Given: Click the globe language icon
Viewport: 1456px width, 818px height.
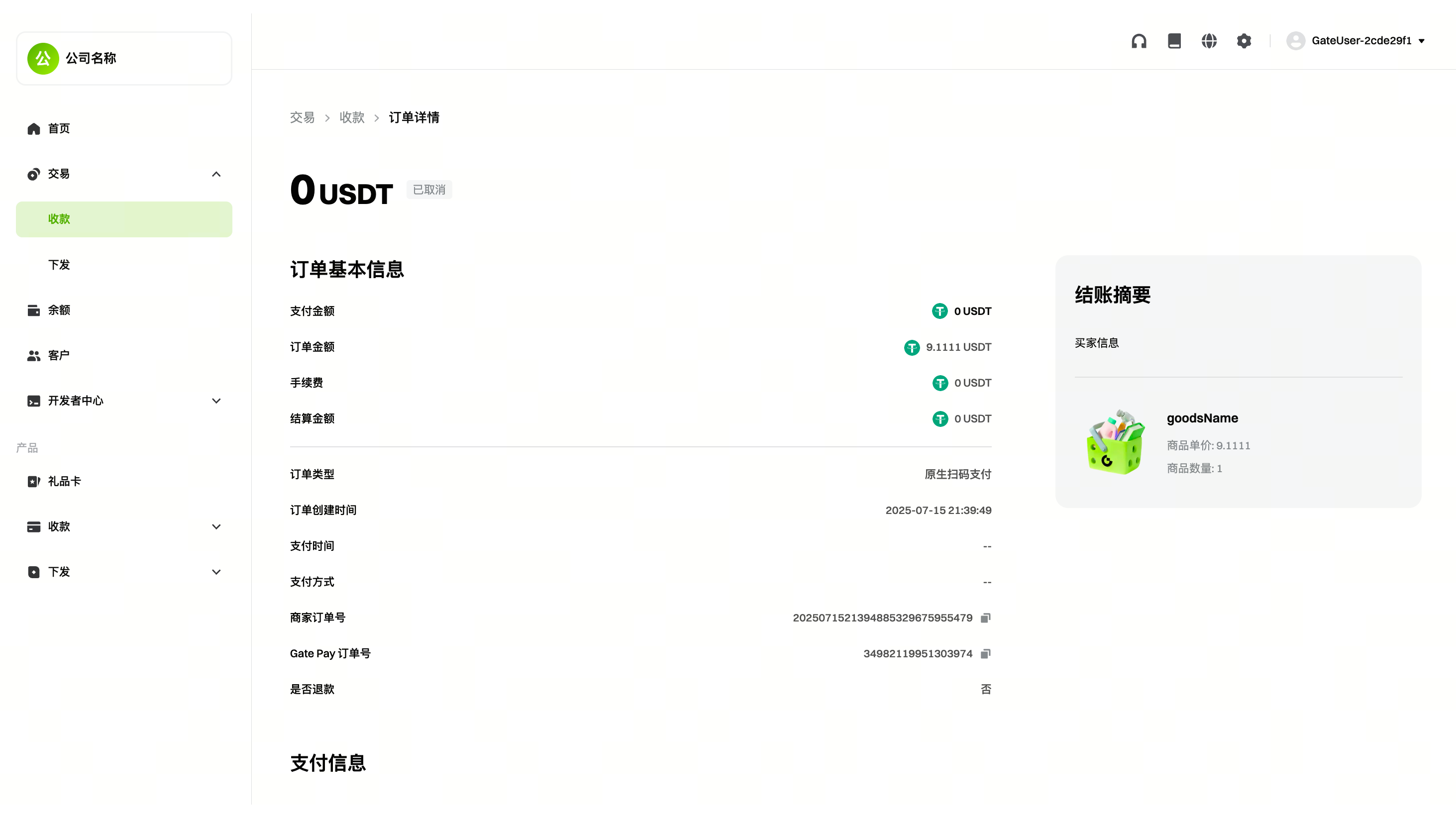Looking at the screenshot, I should click(x=1209, y=41).
